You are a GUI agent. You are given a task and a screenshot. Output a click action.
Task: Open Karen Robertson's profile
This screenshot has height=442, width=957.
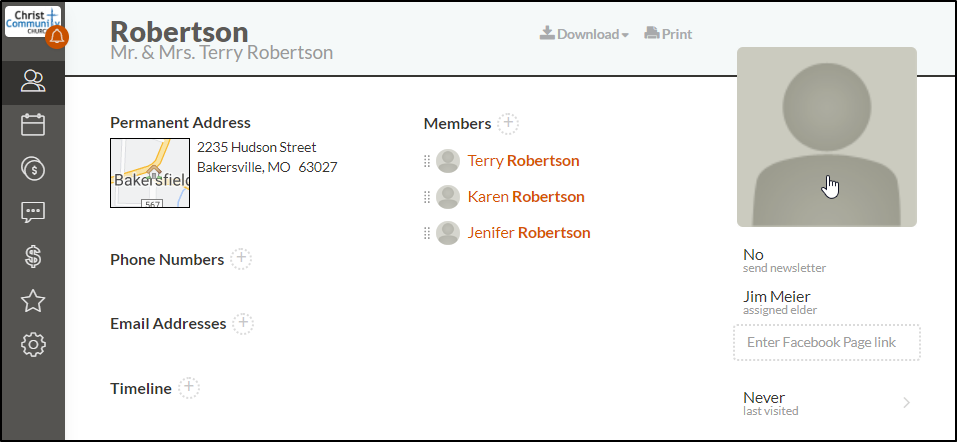[x=526, y=197]
